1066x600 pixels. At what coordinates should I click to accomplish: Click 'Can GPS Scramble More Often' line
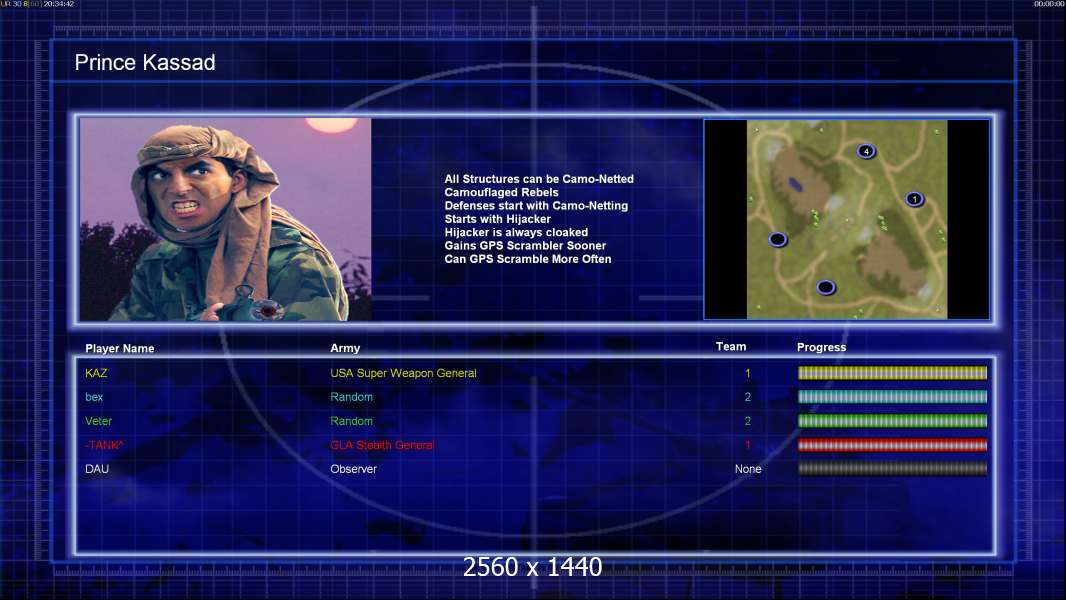528,259
